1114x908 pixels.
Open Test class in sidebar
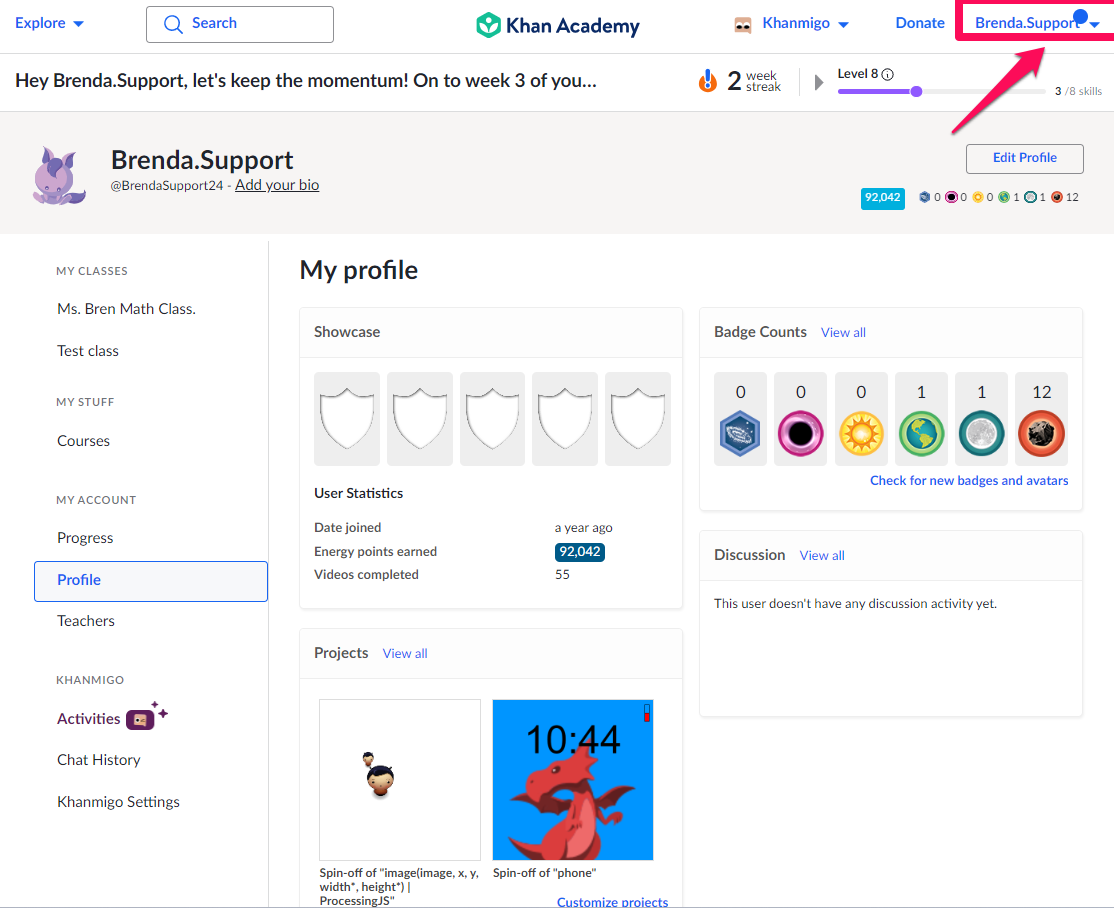(x=88, y=351)
